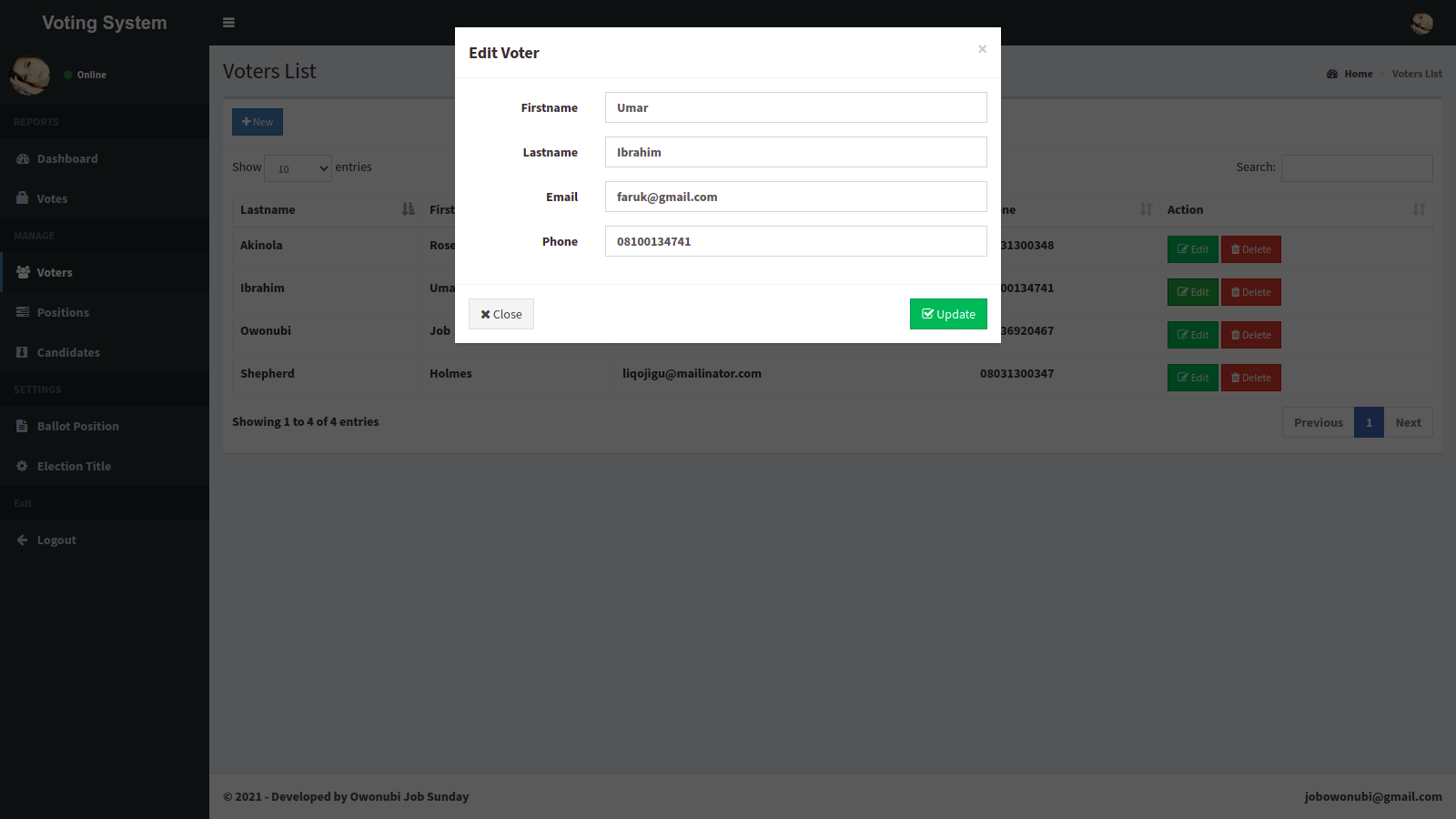
Task: Open the user avatar menu in top bar
Action: [x=1421, y=23]
